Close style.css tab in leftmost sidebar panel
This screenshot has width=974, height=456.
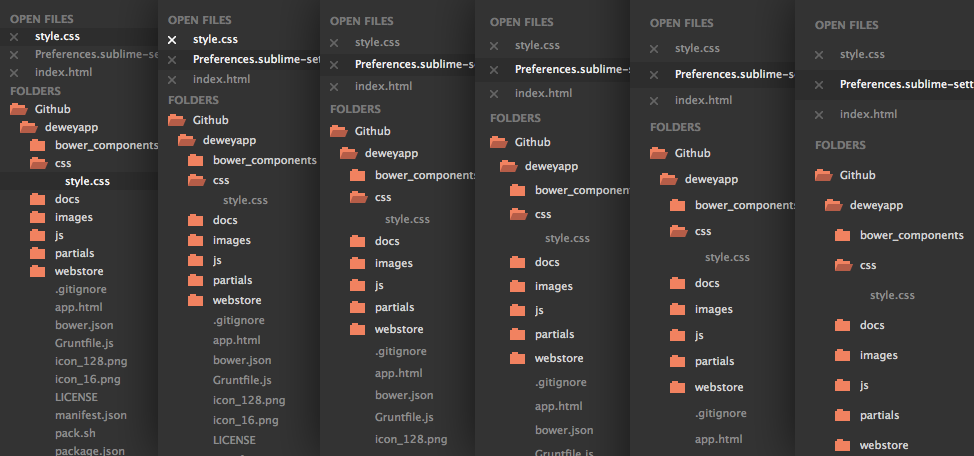[x=14, y=37]
